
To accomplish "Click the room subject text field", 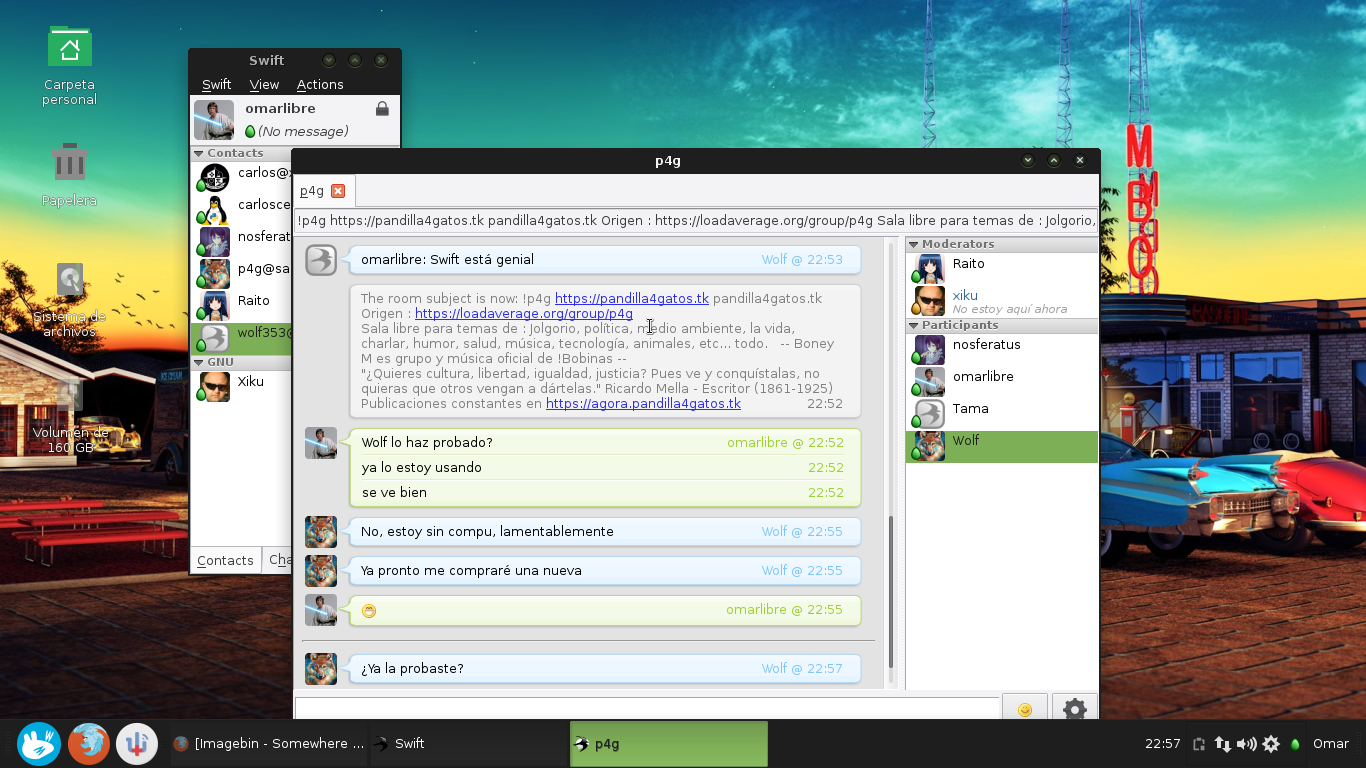I will click(x=696, y=220).
